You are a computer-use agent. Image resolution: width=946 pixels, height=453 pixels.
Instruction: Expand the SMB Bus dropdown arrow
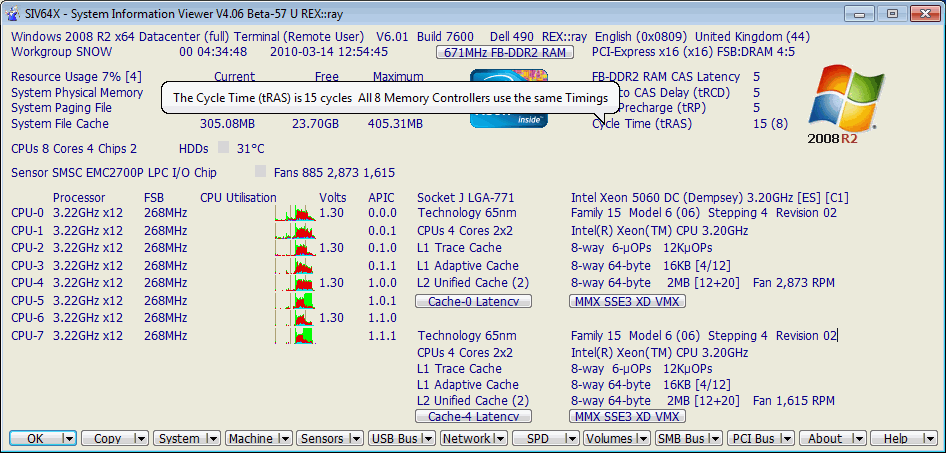click(716, 439)
